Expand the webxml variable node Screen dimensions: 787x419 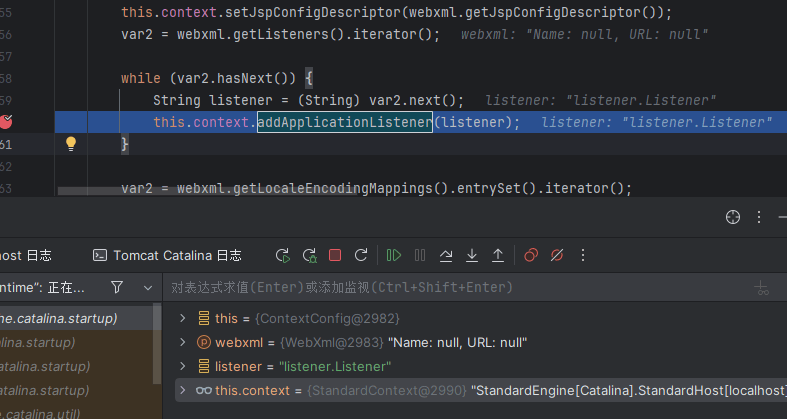182,342
